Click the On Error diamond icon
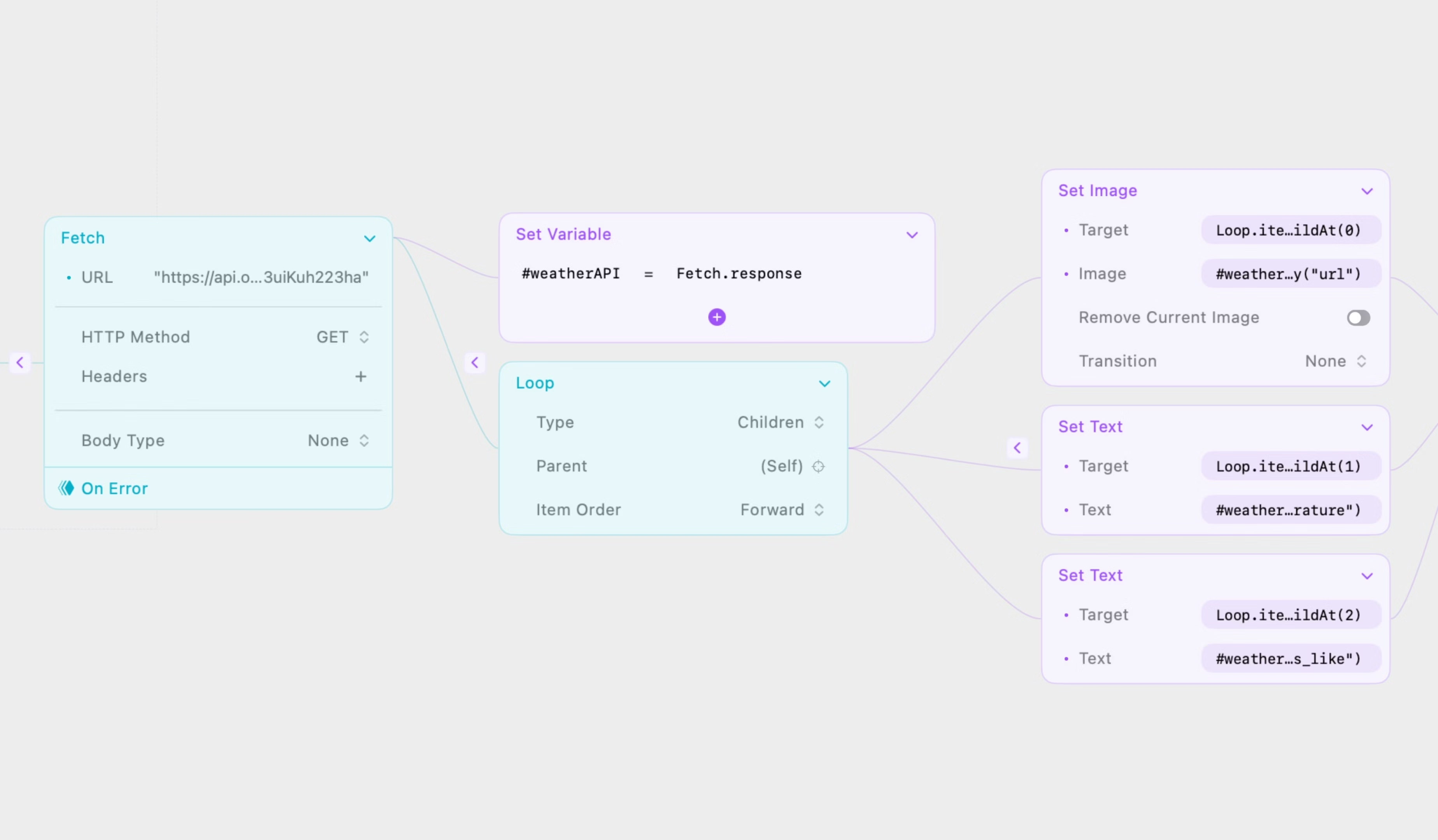1438x840 pixels. [x=67, y=488]
